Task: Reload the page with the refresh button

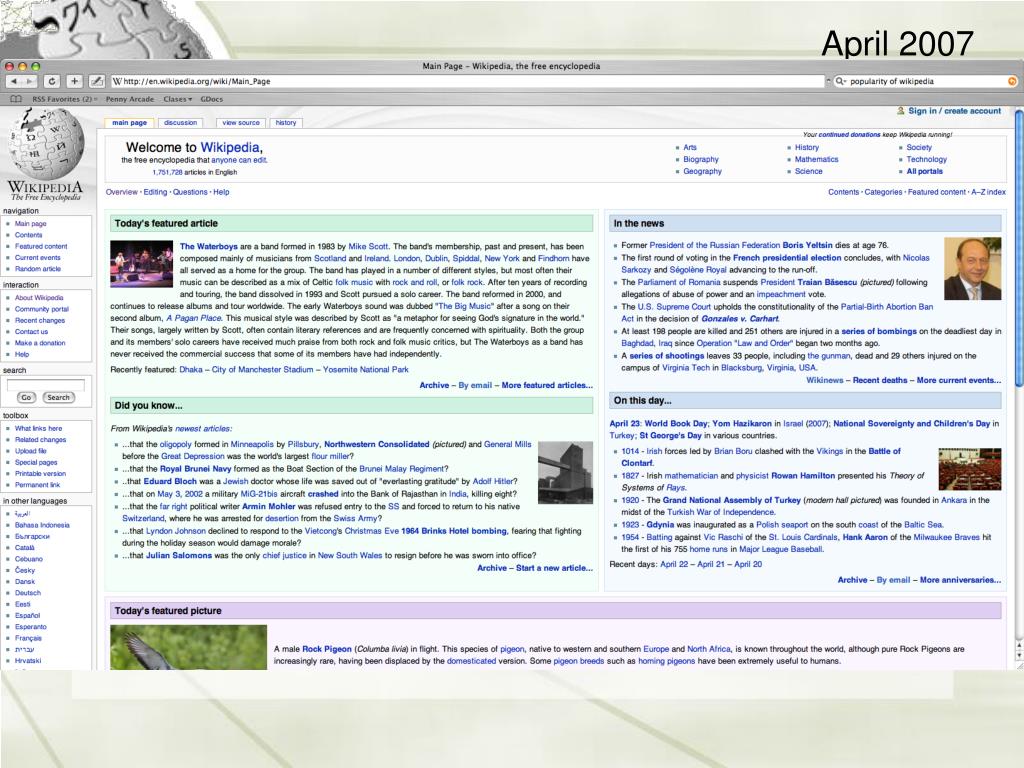Action: click(52, 81)
